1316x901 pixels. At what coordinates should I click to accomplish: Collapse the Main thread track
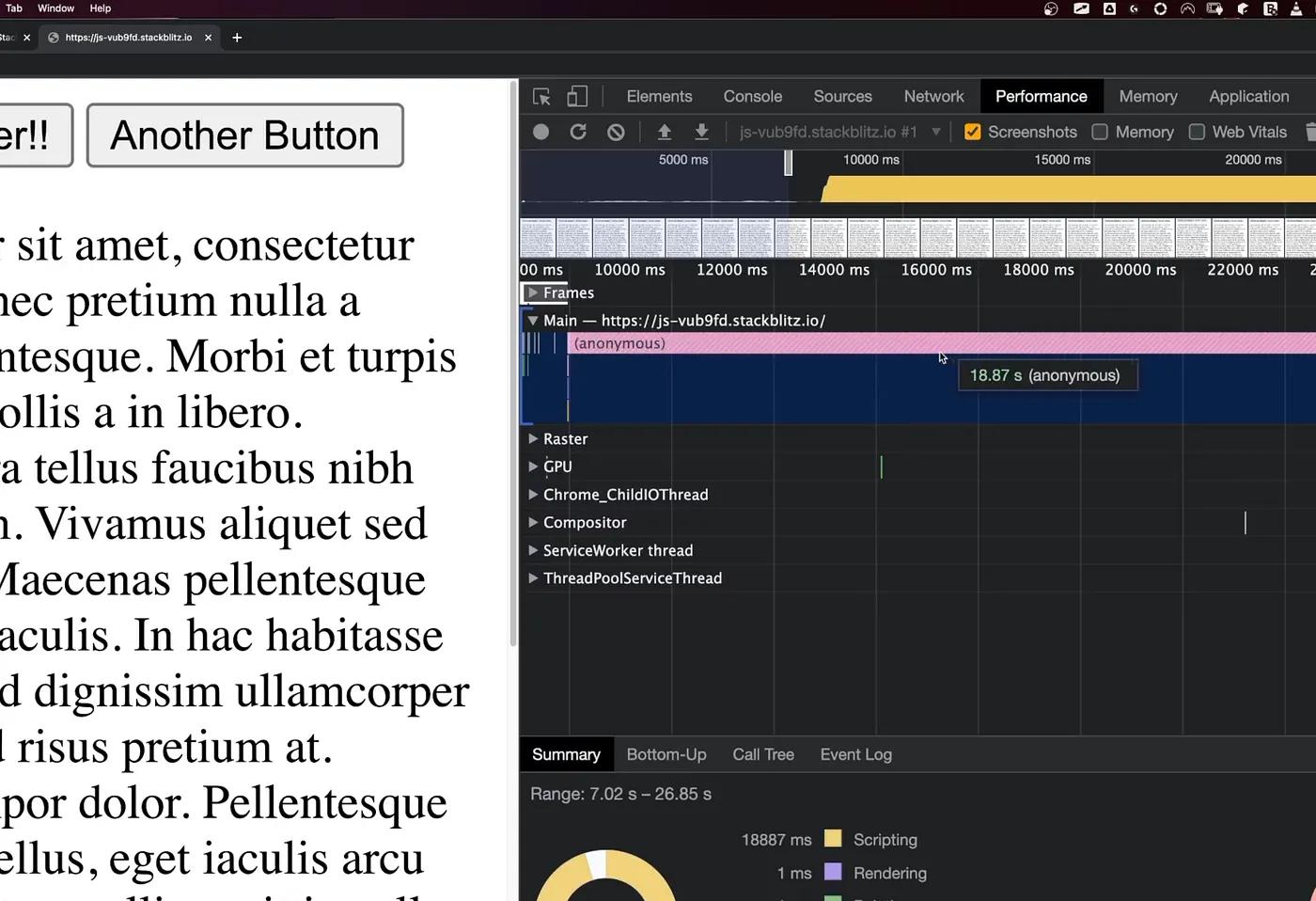point(532,320)
